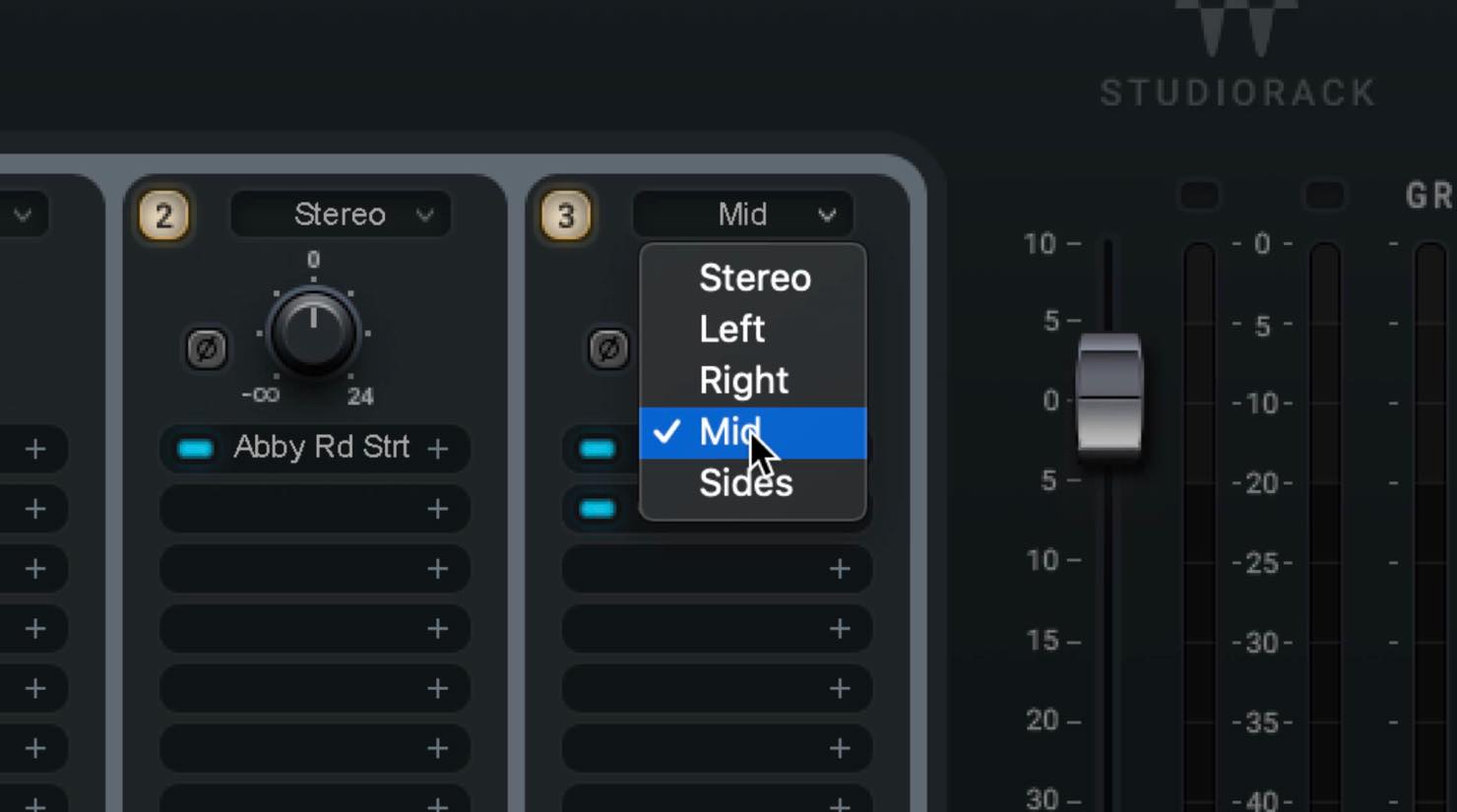
Task: Select rack number 2 badge
Action: click(163, 215)
